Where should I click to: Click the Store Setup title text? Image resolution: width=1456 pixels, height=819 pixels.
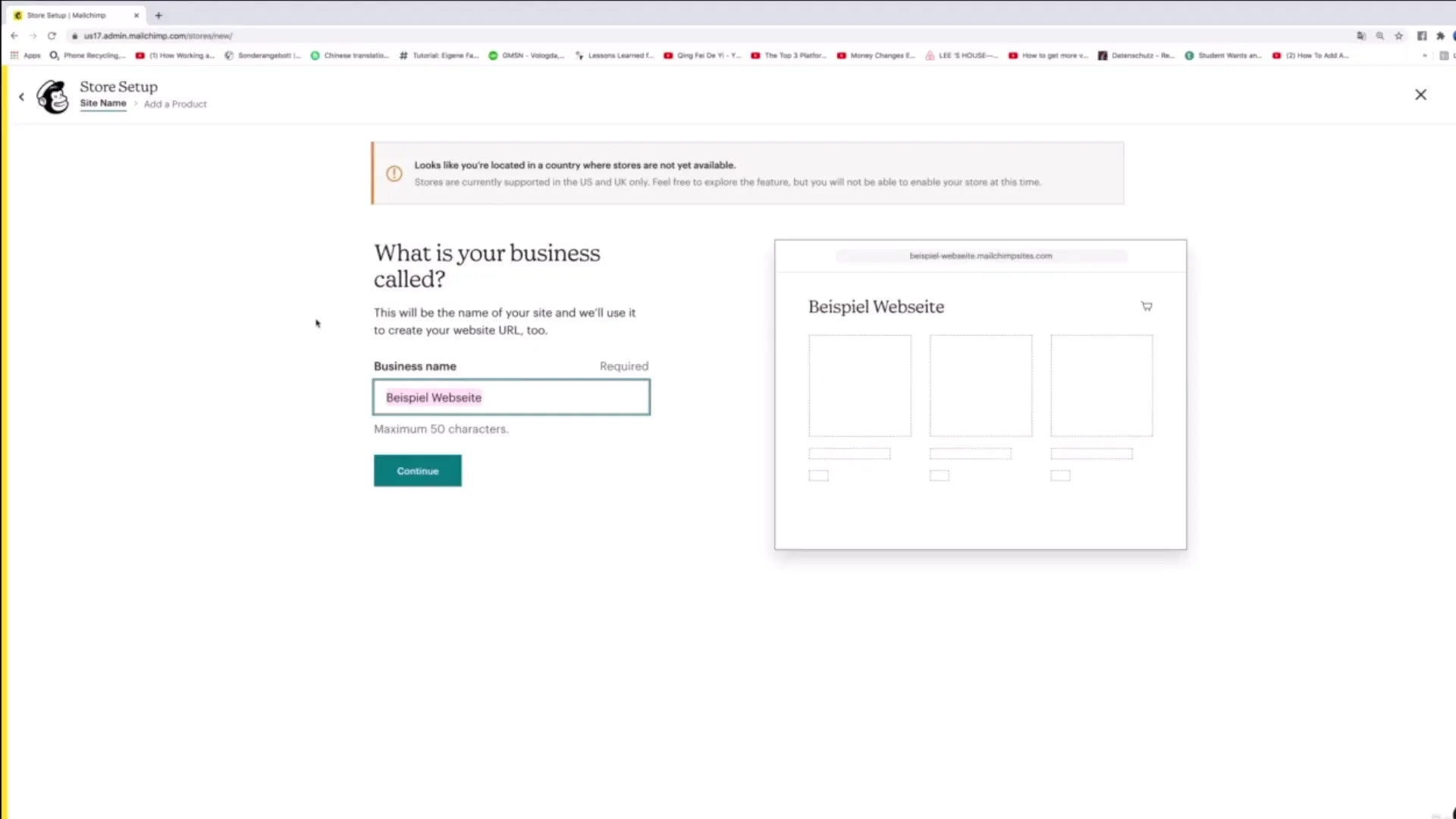click(119, 87)
